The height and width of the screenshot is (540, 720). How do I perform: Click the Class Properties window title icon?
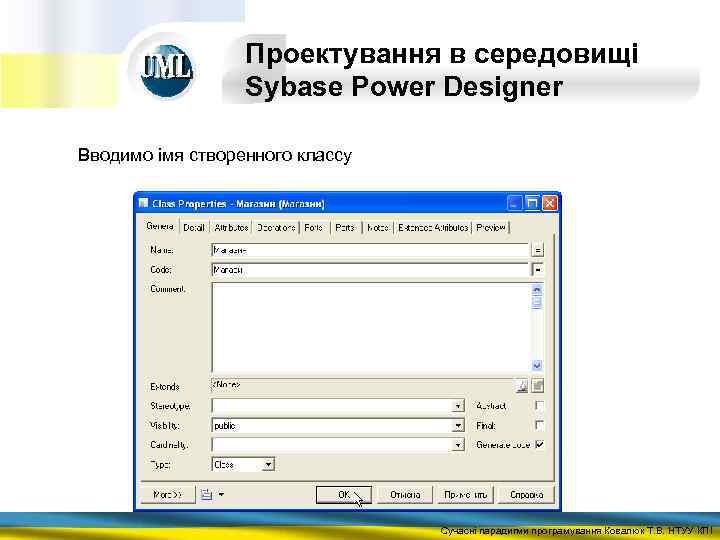pyautogui.click(x=144, y=203)
